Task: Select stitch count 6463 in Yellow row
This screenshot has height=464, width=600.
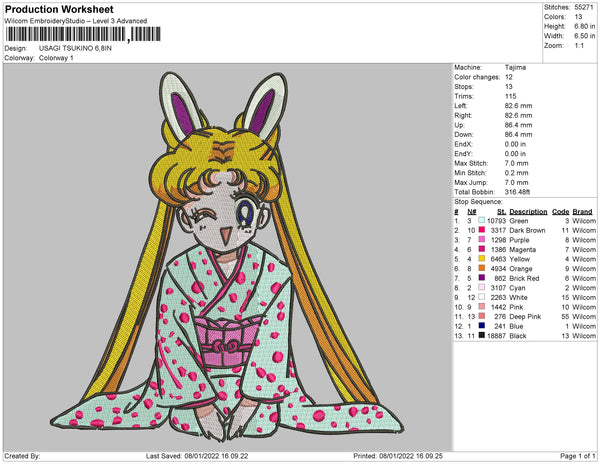Action: point(498,259)
